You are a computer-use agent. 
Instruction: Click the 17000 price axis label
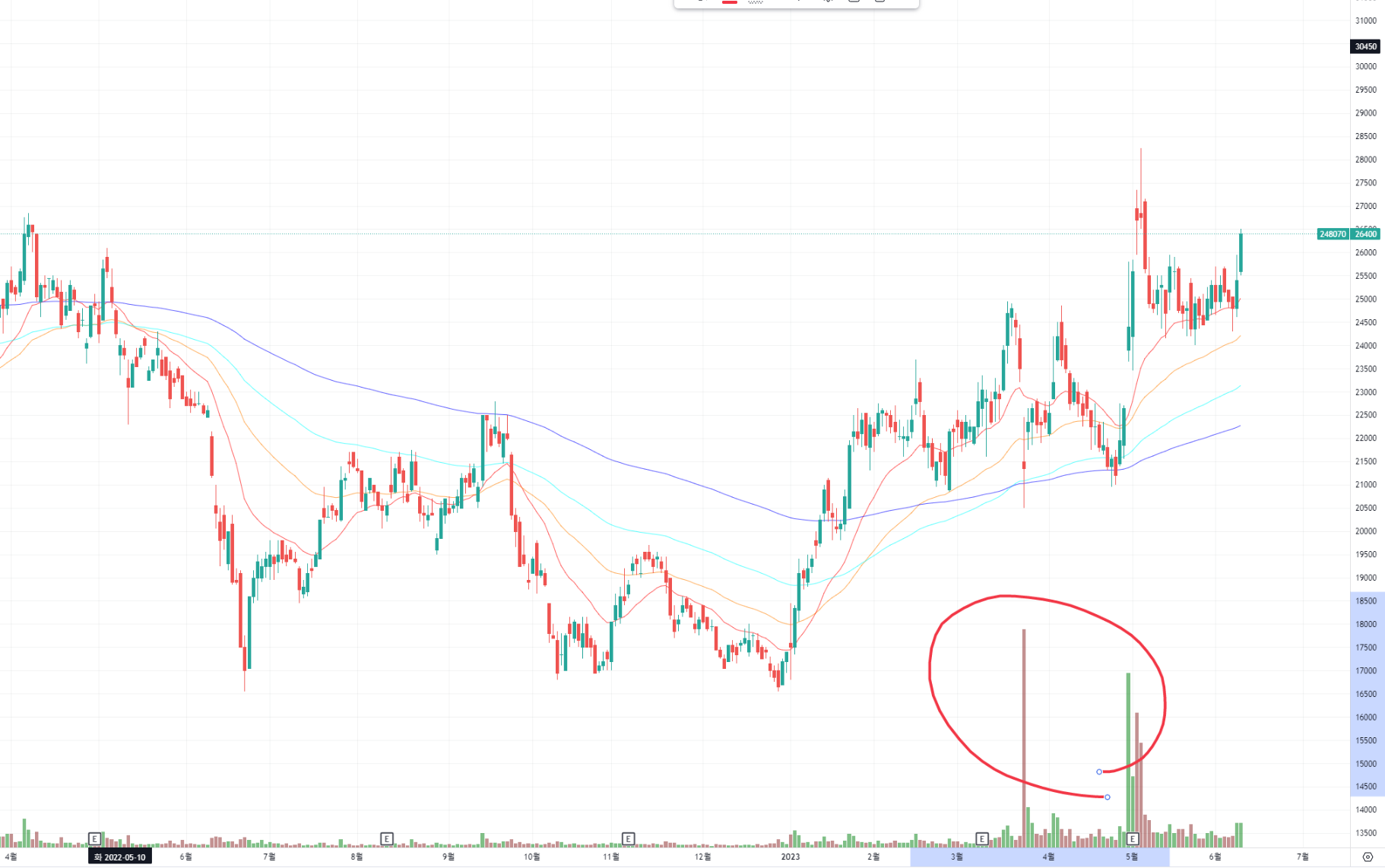(1365, 671)
